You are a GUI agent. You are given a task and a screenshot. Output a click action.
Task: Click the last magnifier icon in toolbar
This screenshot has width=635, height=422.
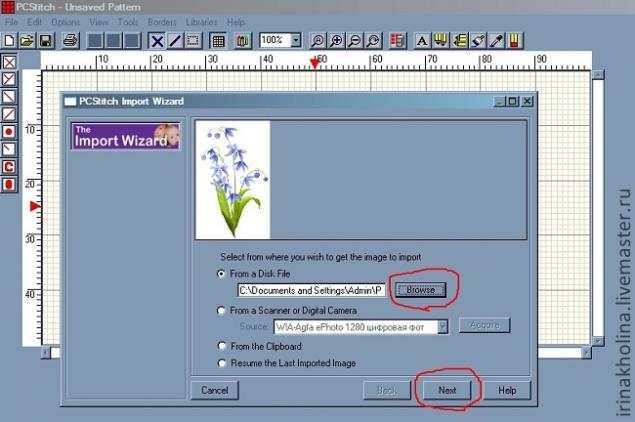pos(373,41)
